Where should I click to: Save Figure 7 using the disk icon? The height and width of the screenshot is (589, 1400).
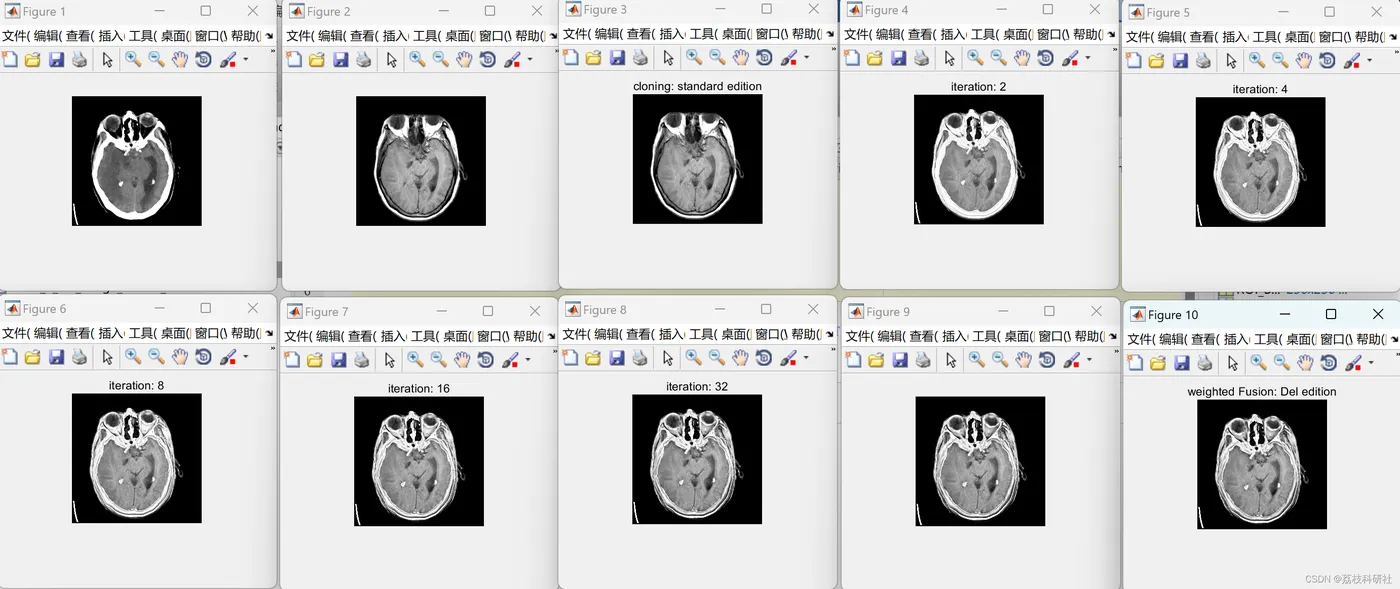(x=338, y=359)
